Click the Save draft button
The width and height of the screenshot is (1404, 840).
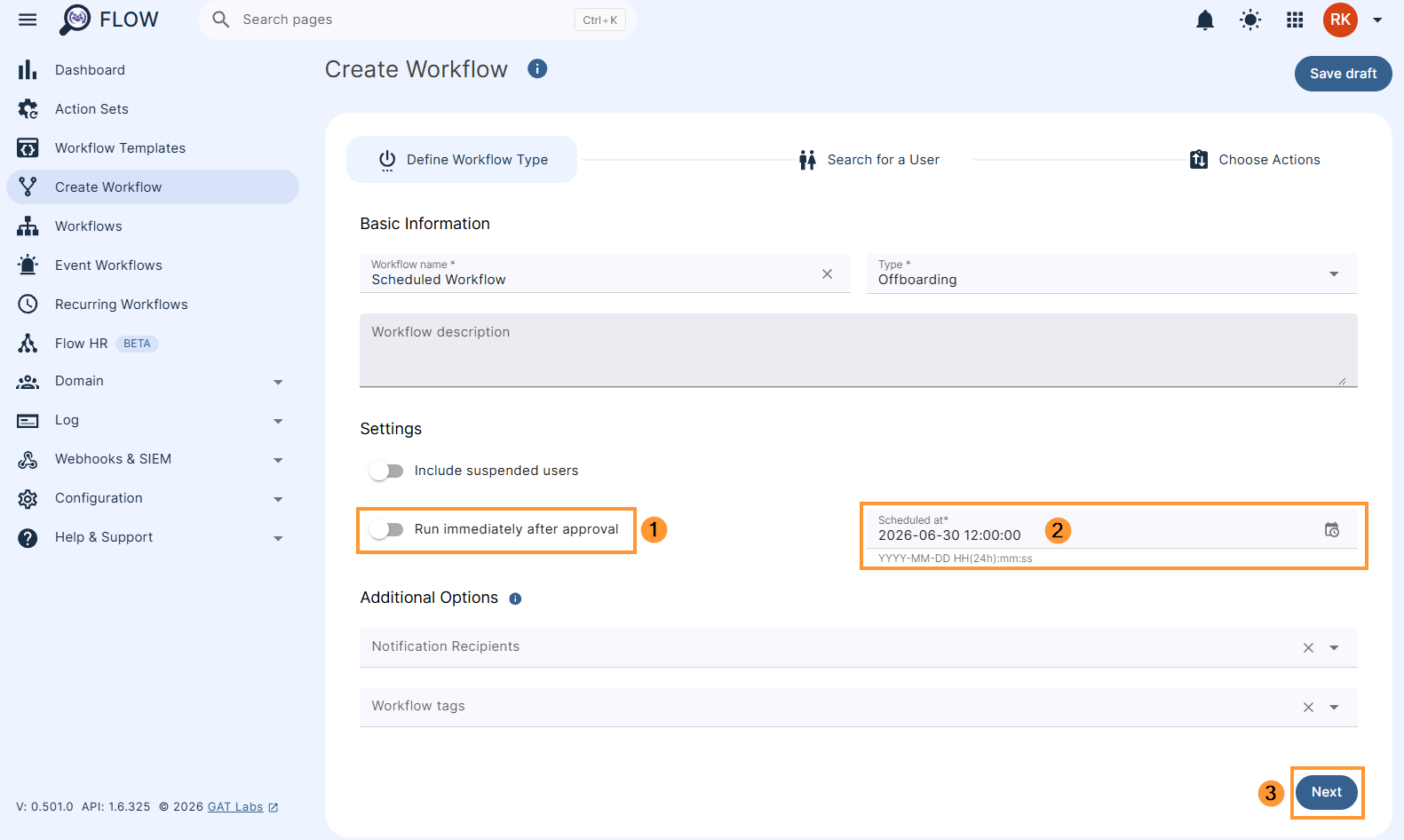[1343, 74]
